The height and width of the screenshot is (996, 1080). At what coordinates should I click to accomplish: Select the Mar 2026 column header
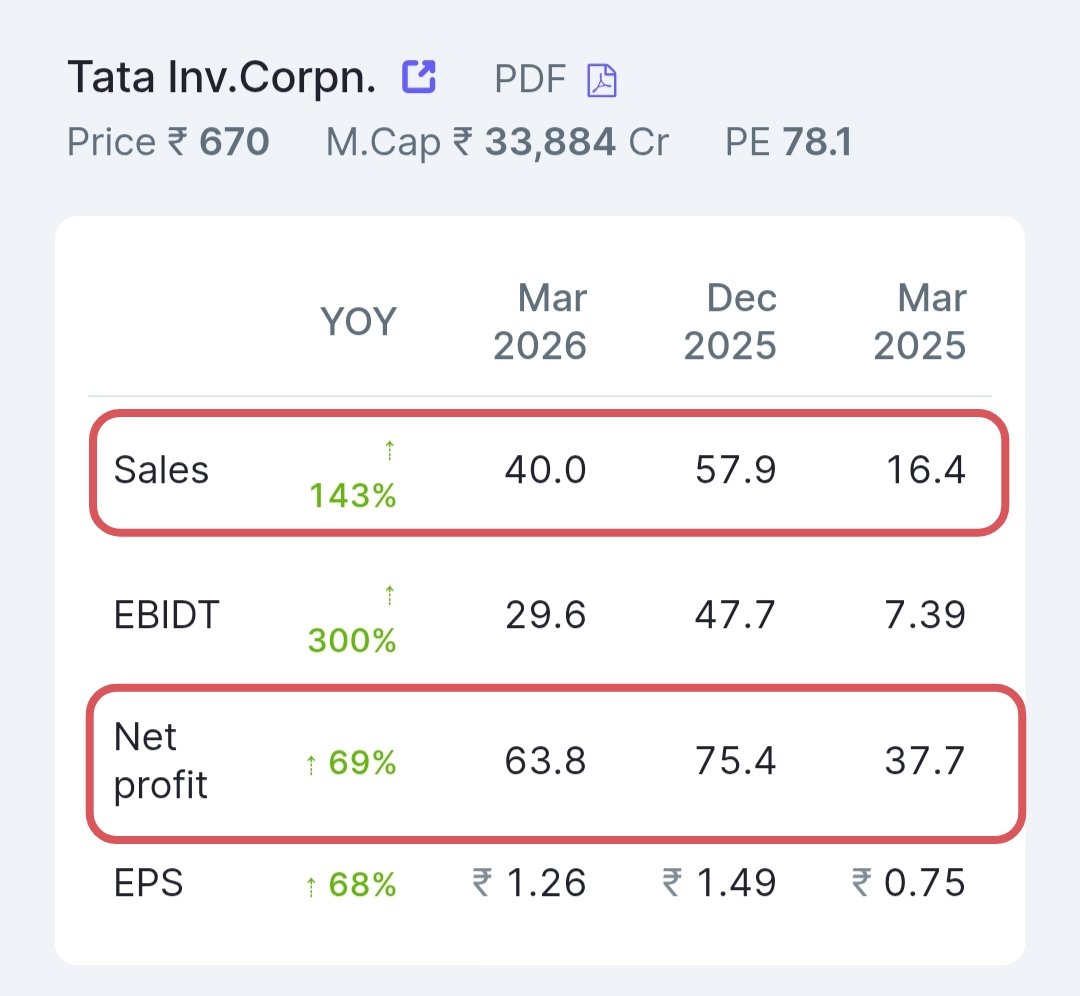coord(540,322)
